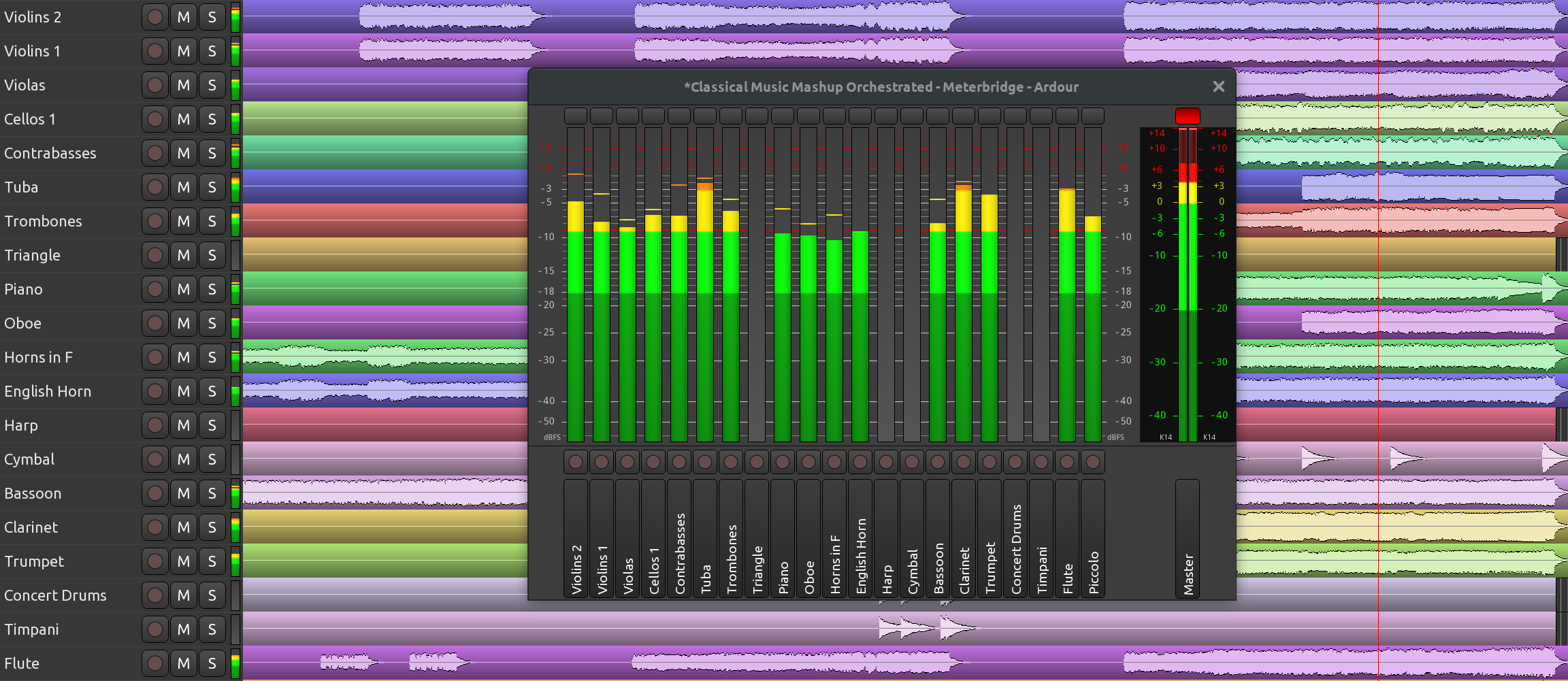Click Meterbridge record button above Harp label
The image size is (1568, 681).
click(x=886, y=462)
